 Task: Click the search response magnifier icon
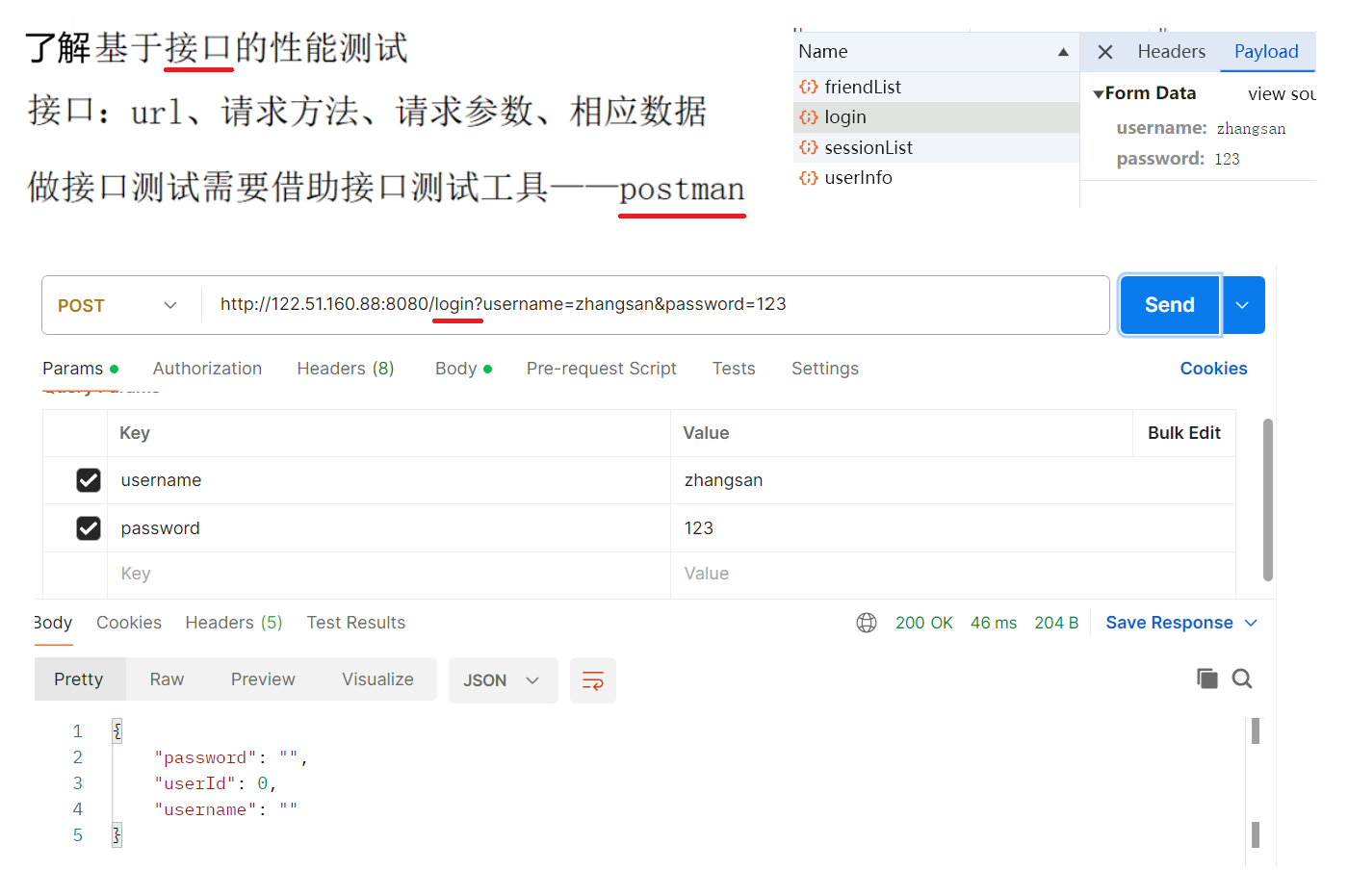pyautogui.click(x=1242, y=678)
